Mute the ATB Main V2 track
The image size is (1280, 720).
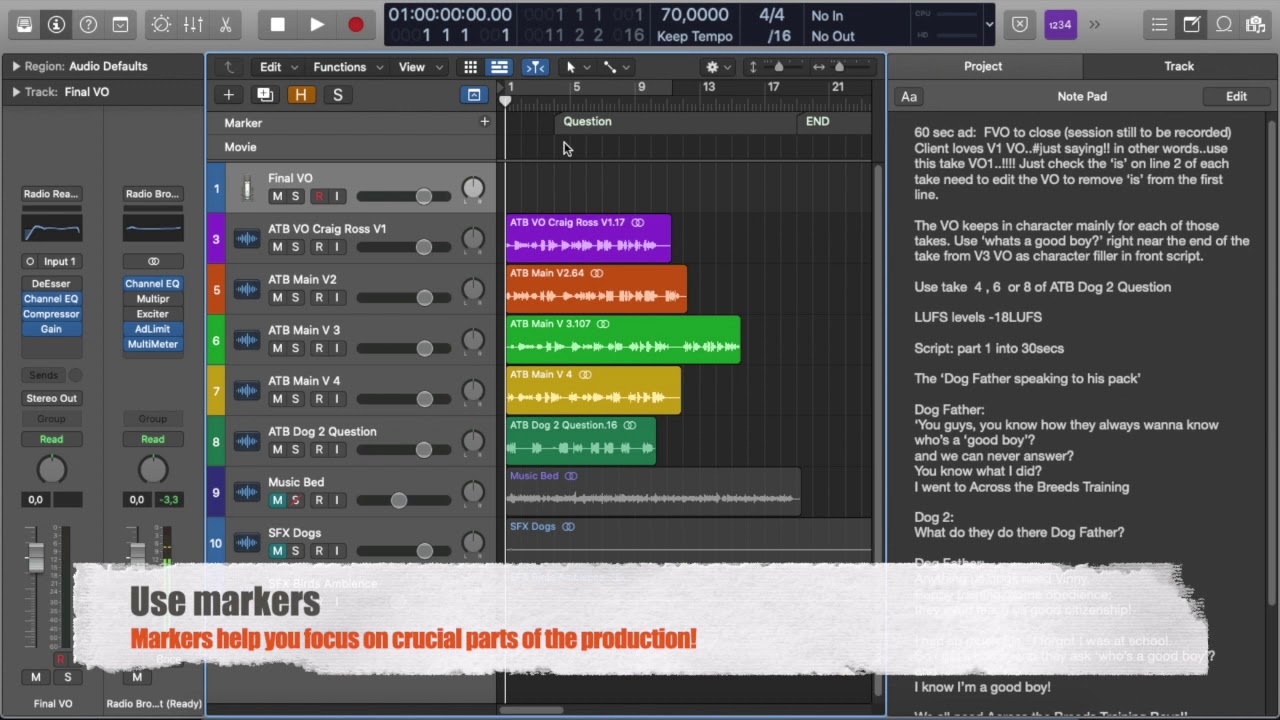click(x=277, y=298)
